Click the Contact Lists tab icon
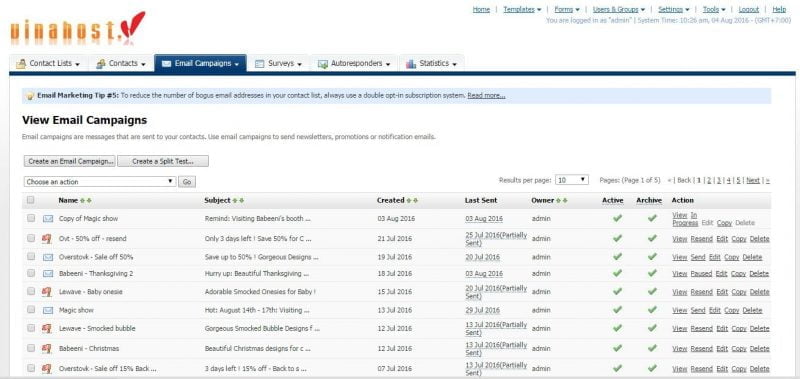Screen dimensions: 800x379 [21, 64]
